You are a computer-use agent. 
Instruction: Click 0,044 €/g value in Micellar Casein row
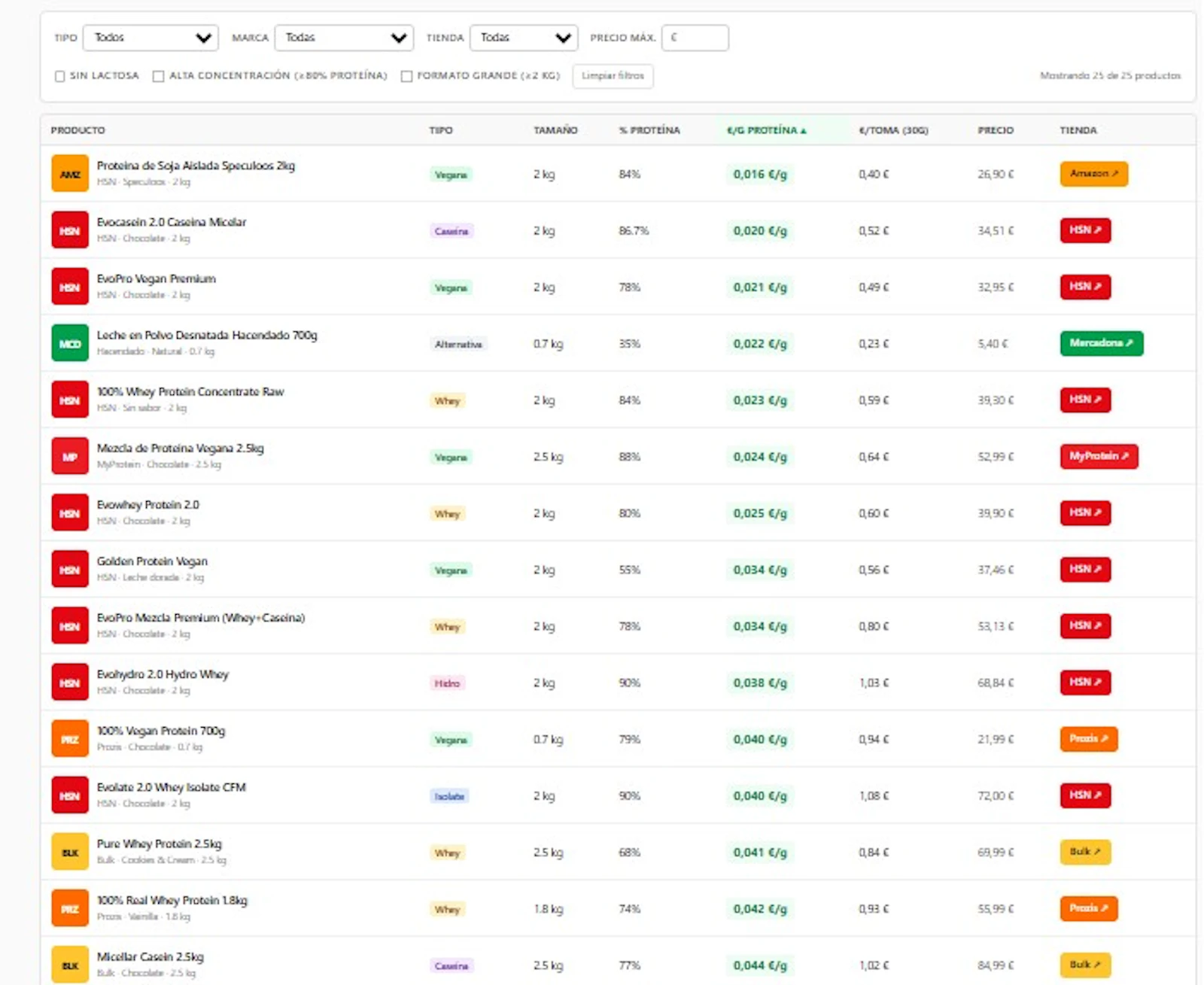coord(760,965)
